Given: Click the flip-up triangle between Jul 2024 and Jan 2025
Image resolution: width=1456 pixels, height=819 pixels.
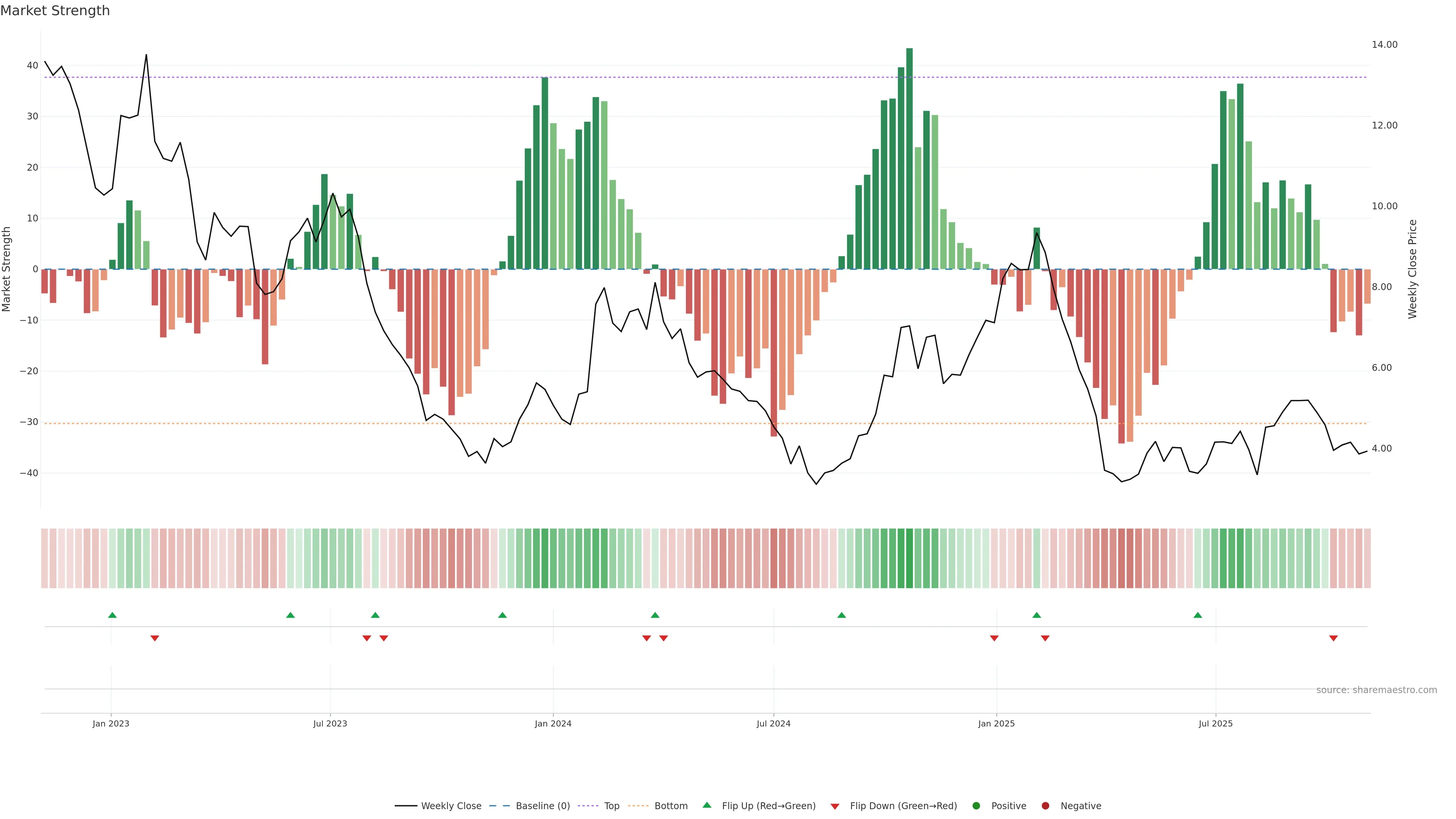Looking at the screenshot, I should point(842,615).
